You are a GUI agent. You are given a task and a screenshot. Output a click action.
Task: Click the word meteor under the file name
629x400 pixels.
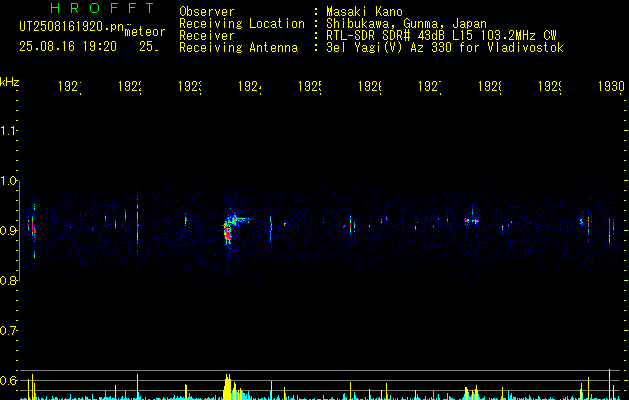click(x=145, y=32)
